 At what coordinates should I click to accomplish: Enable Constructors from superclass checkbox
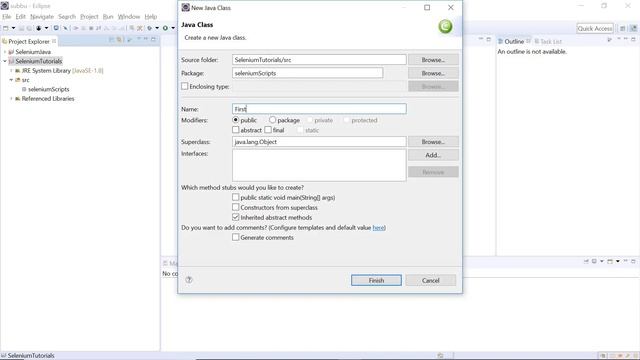(236, 207)
